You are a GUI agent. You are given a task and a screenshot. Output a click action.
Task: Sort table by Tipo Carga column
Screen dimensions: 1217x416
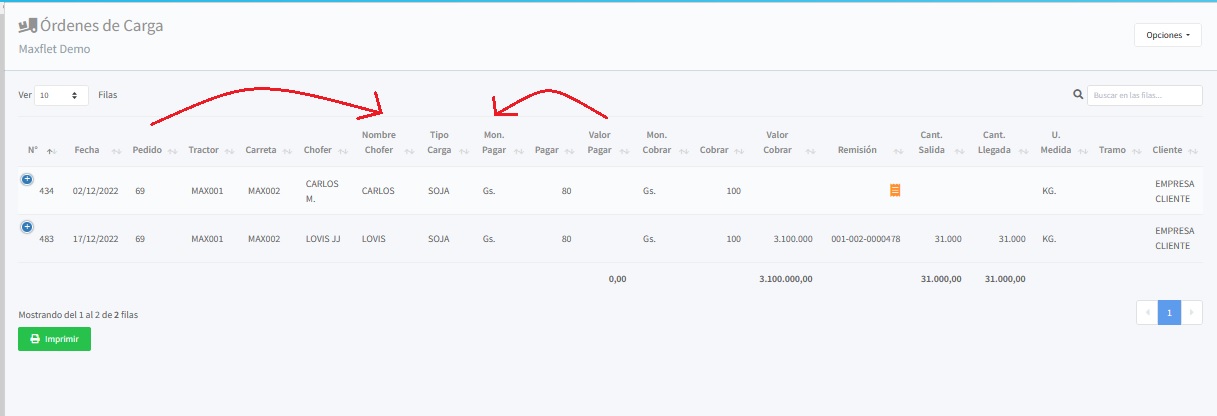coord(439,142)
